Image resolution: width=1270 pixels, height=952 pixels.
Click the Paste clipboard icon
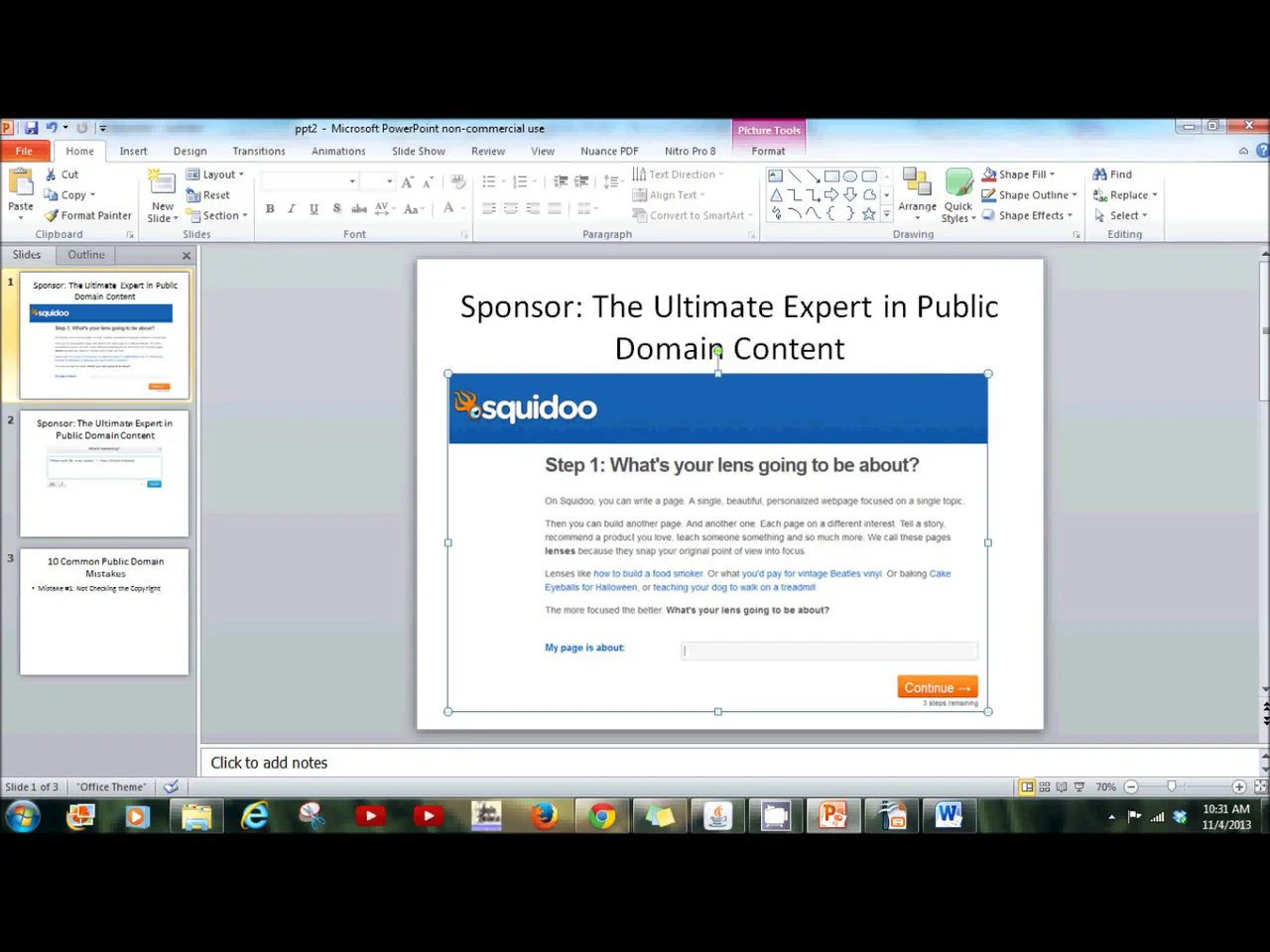tap(20, 182)
